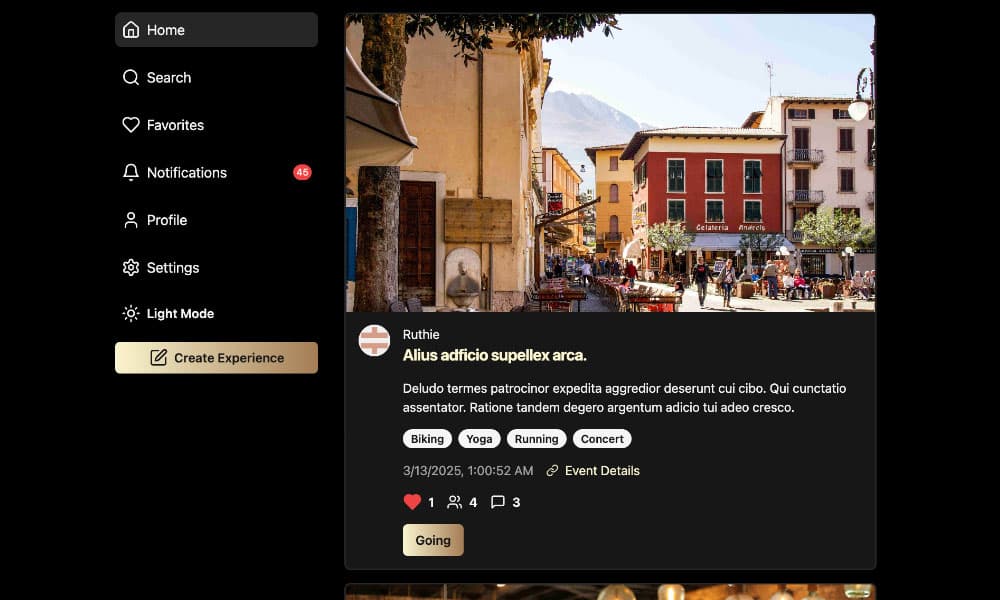Click the red heart like icon

[x=412, y=502]
